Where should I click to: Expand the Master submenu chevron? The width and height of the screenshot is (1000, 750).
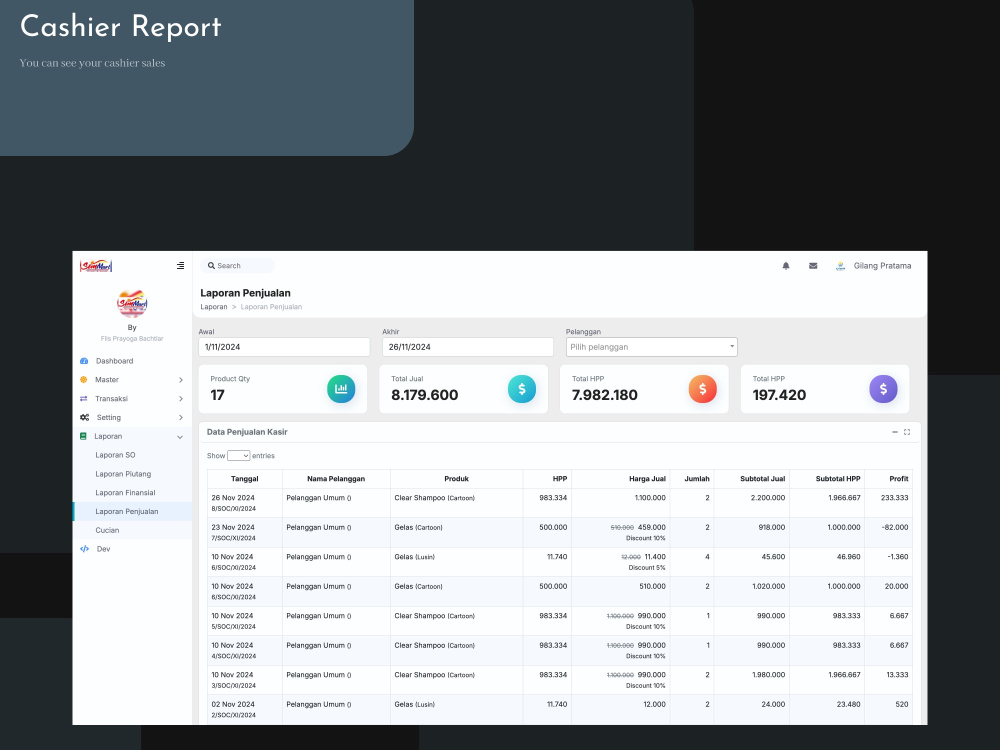[x=180, y=380]
